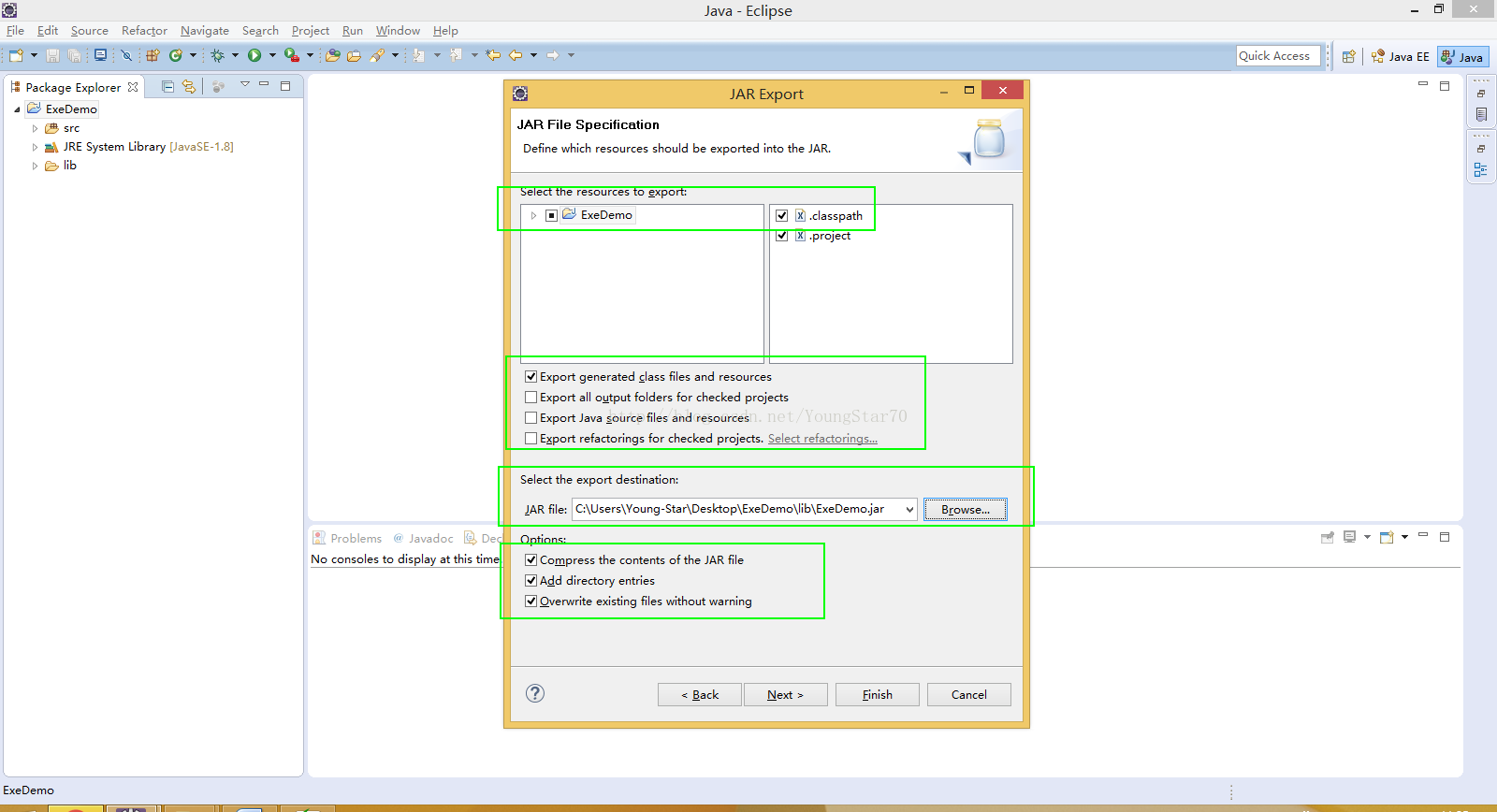Enable Export refactorings for checked projects
Image resolution: width=1497 pixels, height=812 pixels.
pos(531,439)
